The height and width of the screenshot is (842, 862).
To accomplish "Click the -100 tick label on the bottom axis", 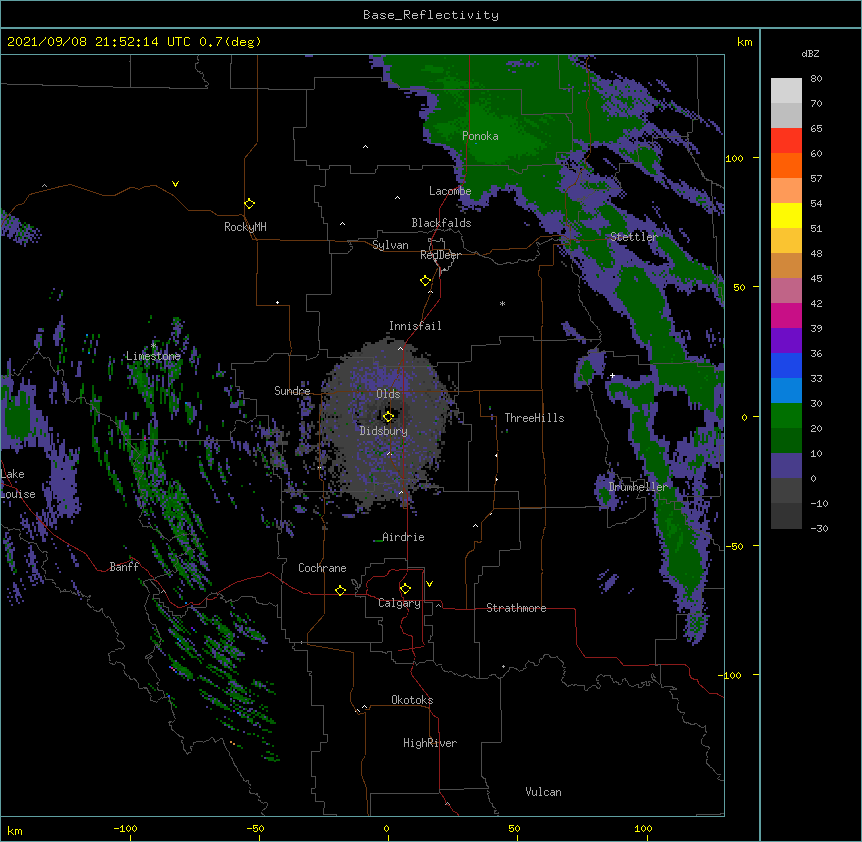I will tap(125, 829).
